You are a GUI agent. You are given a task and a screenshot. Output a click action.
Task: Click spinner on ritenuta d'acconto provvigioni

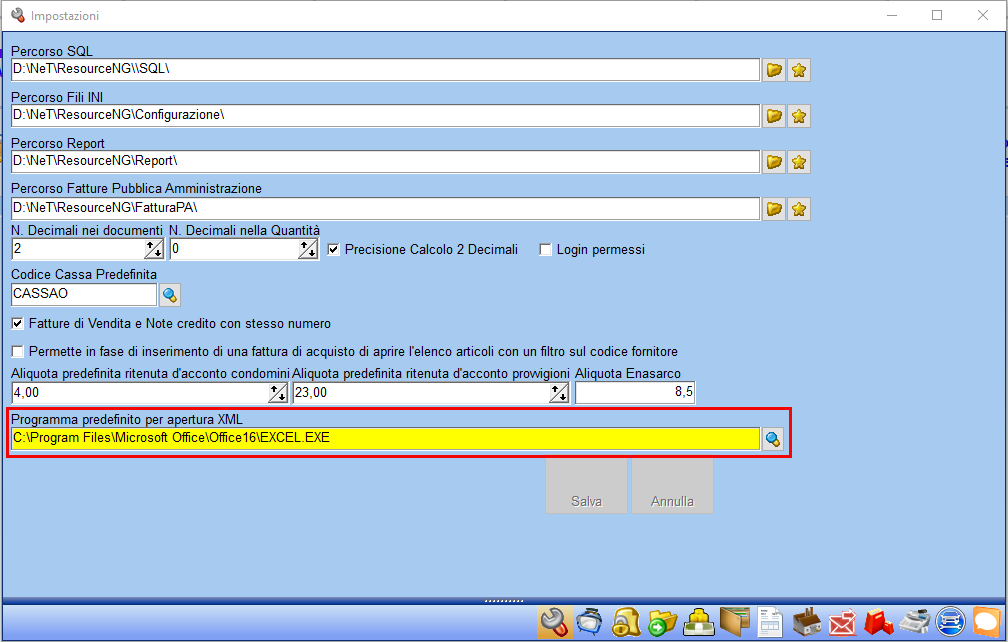point(559,393)
